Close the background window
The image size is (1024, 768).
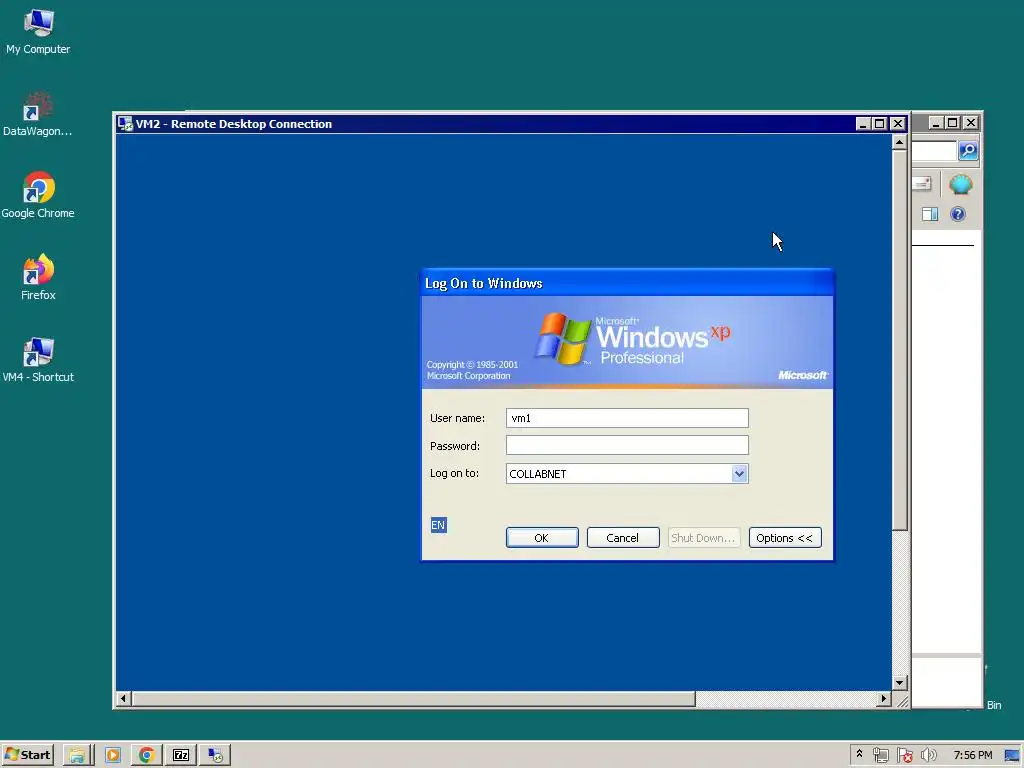click(971, 123)
